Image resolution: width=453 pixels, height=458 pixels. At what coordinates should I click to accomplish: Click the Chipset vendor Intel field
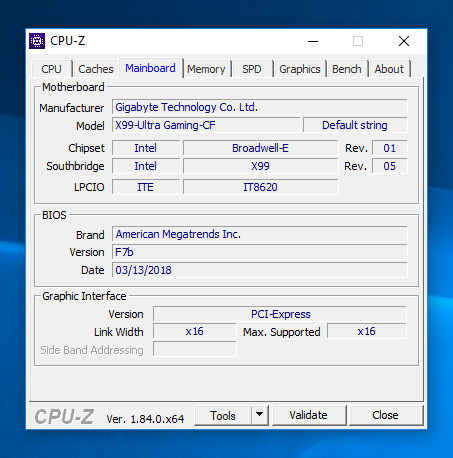point(146,148)
